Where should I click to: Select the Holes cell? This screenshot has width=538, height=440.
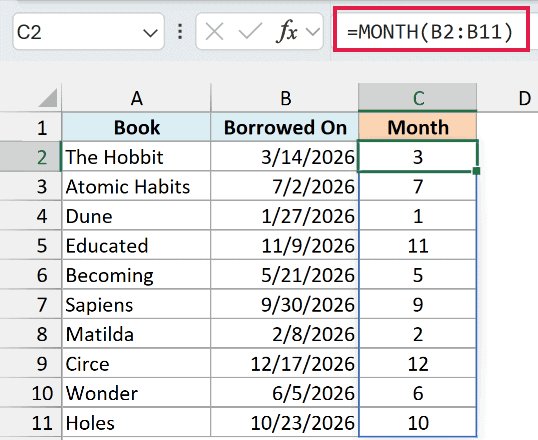point(136,422)
